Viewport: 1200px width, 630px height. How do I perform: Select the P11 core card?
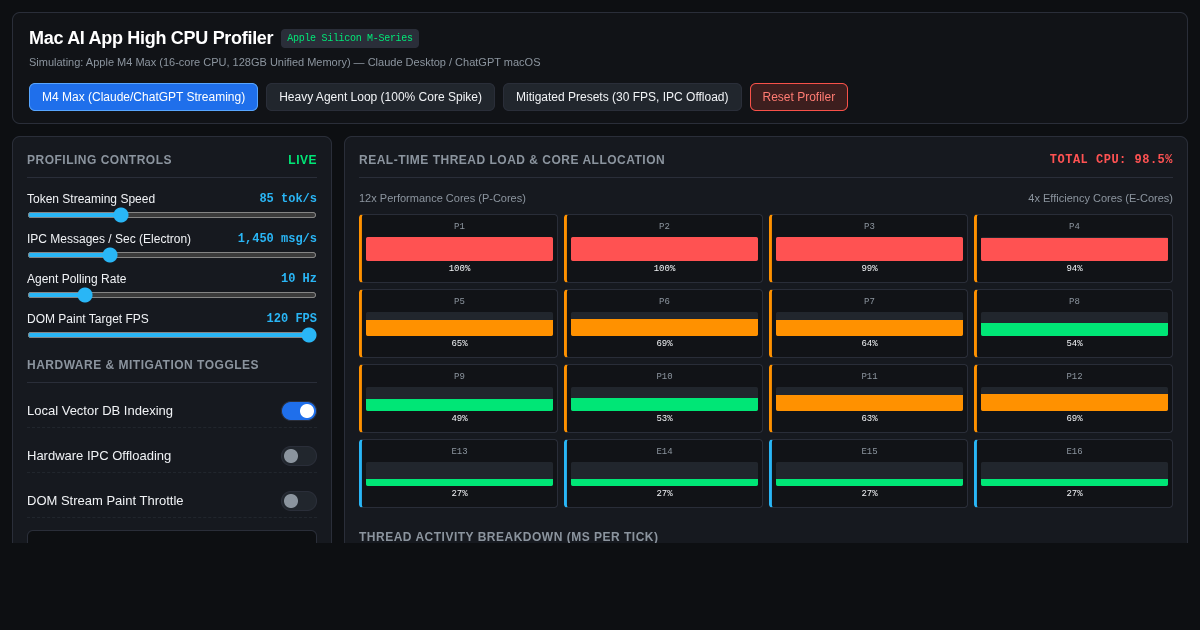[x=869, y=399]
